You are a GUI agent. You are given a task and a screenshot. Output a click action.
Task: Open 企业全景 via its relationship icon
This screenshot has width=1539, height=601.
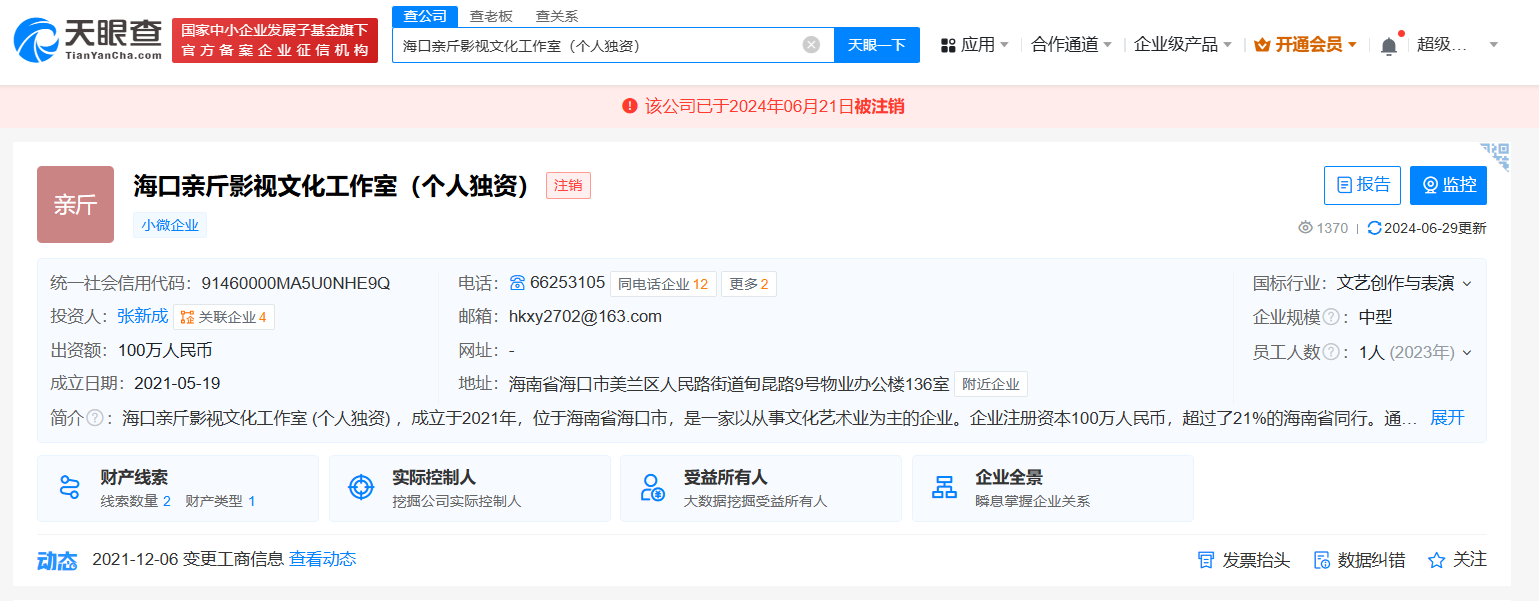944,488
